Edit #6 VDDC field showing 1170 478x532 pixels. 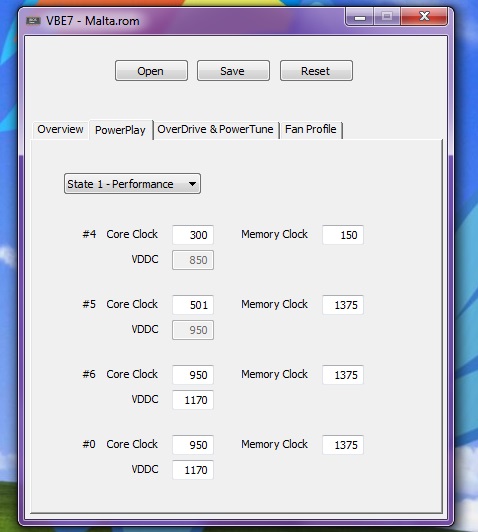[193, 400]
